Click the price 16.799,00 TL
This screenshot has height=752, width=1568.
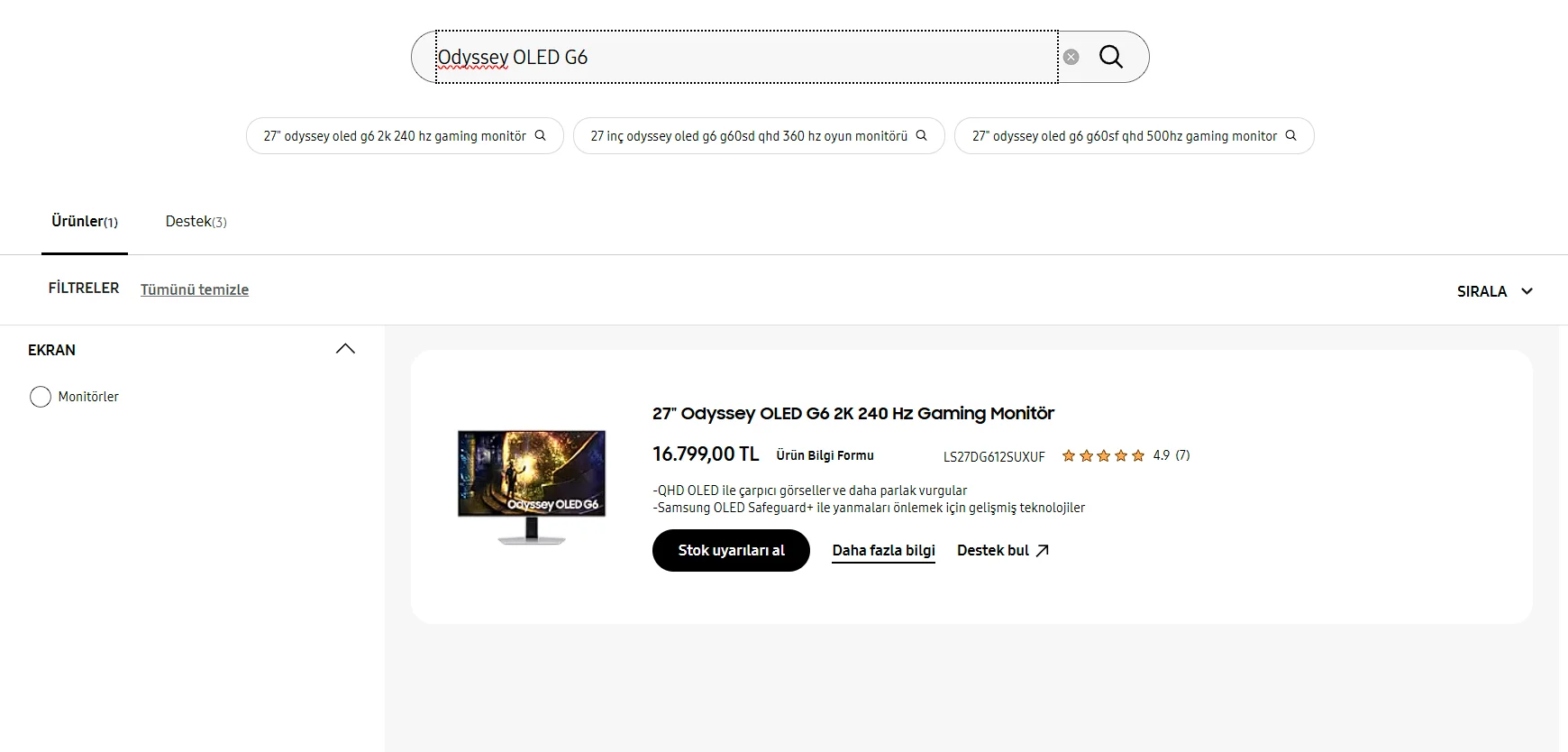[706, 454]
